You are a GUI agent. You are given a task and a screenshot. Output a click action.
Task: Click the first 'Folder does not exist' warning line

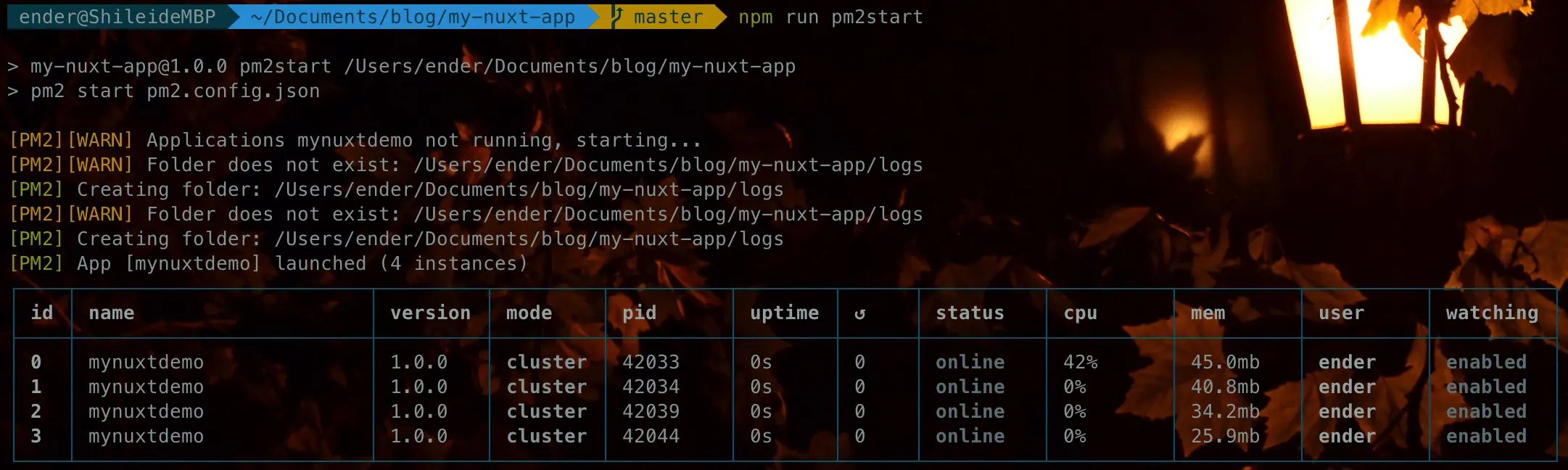click(466, 165)
